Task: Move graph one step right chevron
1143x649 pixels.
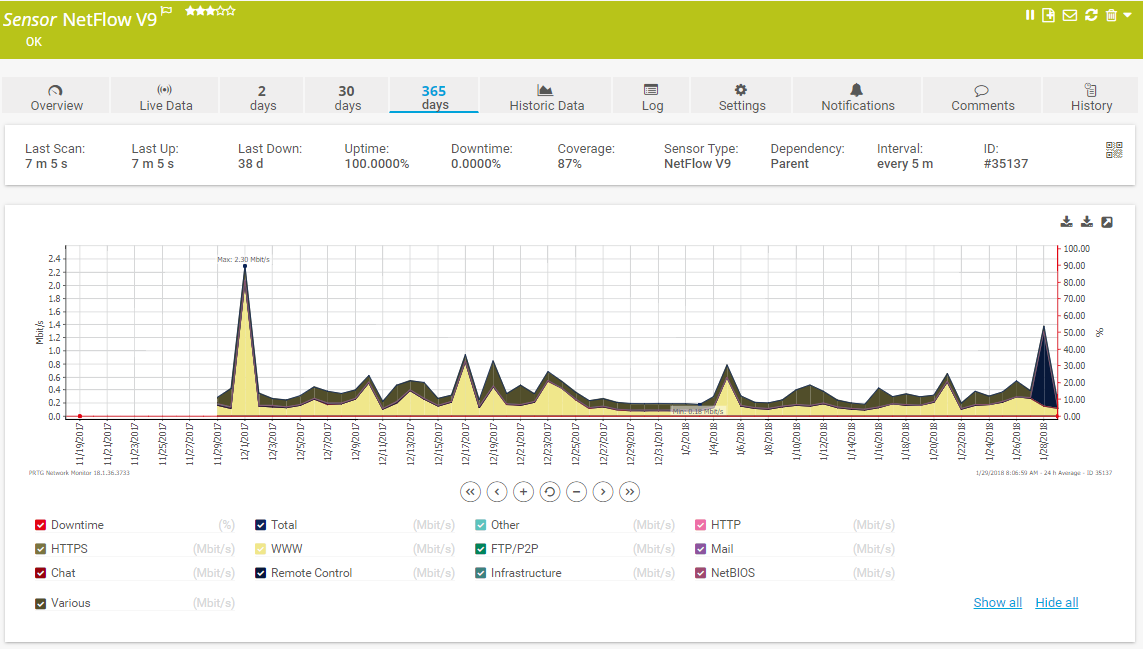Action: coord(602,491)
